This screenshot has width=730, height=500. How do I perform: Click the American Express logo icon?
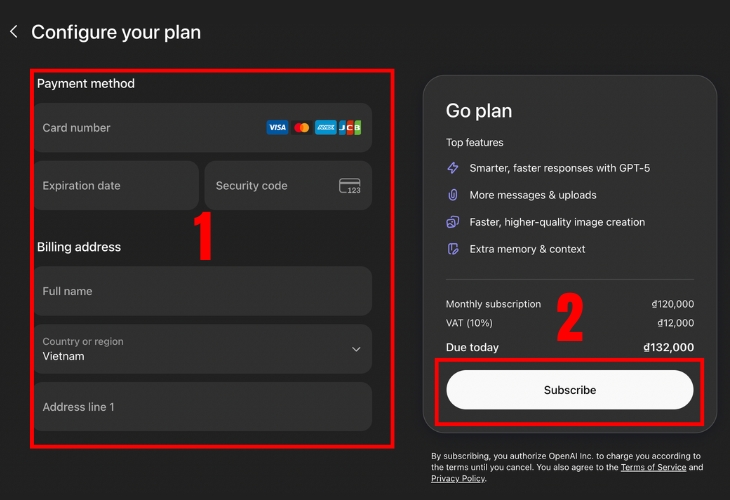pyautogui.click(x=325, y=128)
